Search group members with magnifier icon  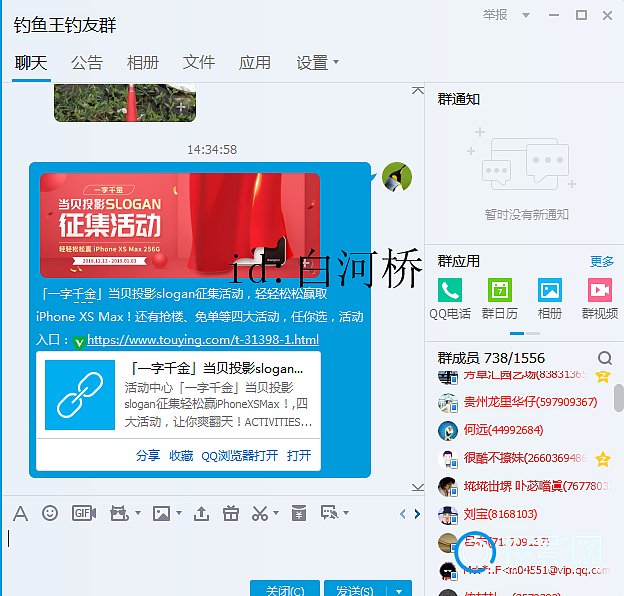coord(604,358)
